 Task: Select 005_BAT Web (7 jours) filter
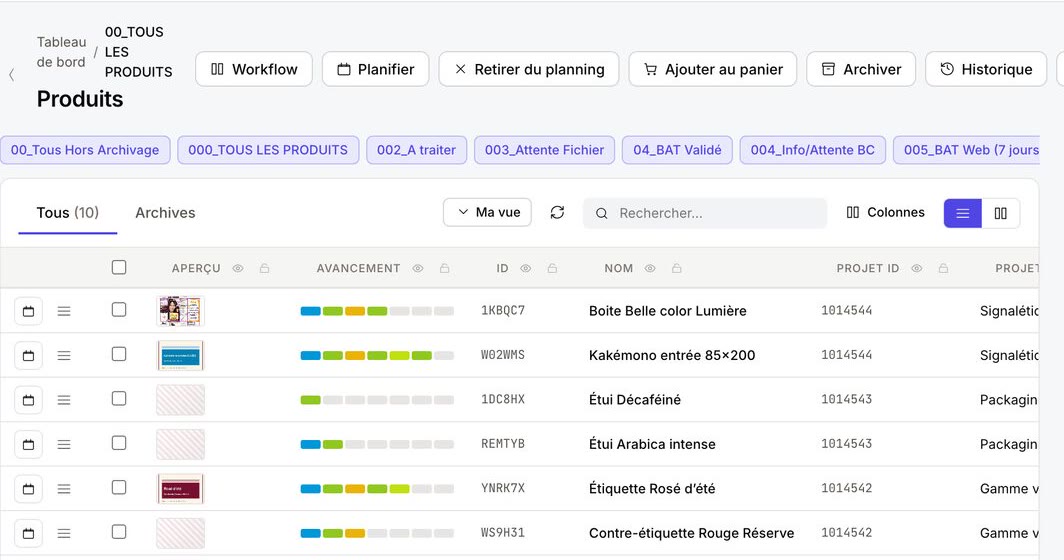(967, 150)
